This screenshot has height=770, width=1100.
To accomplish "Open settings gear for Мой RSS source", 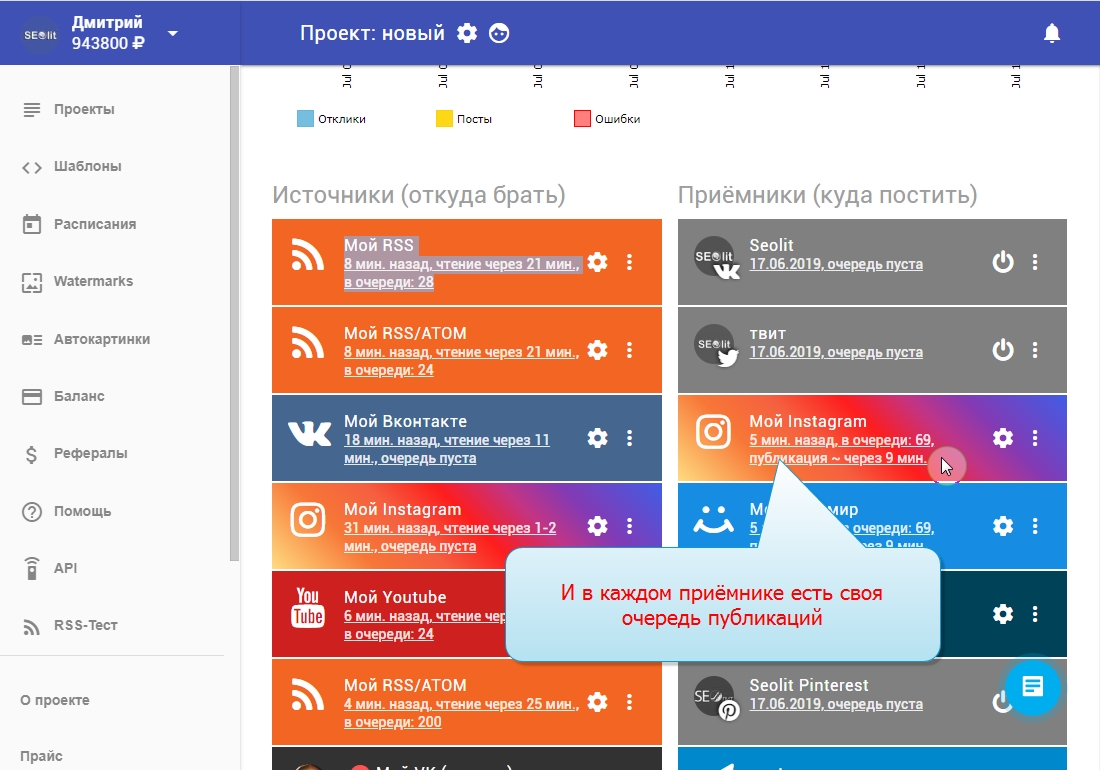I will tap(597, 262).
